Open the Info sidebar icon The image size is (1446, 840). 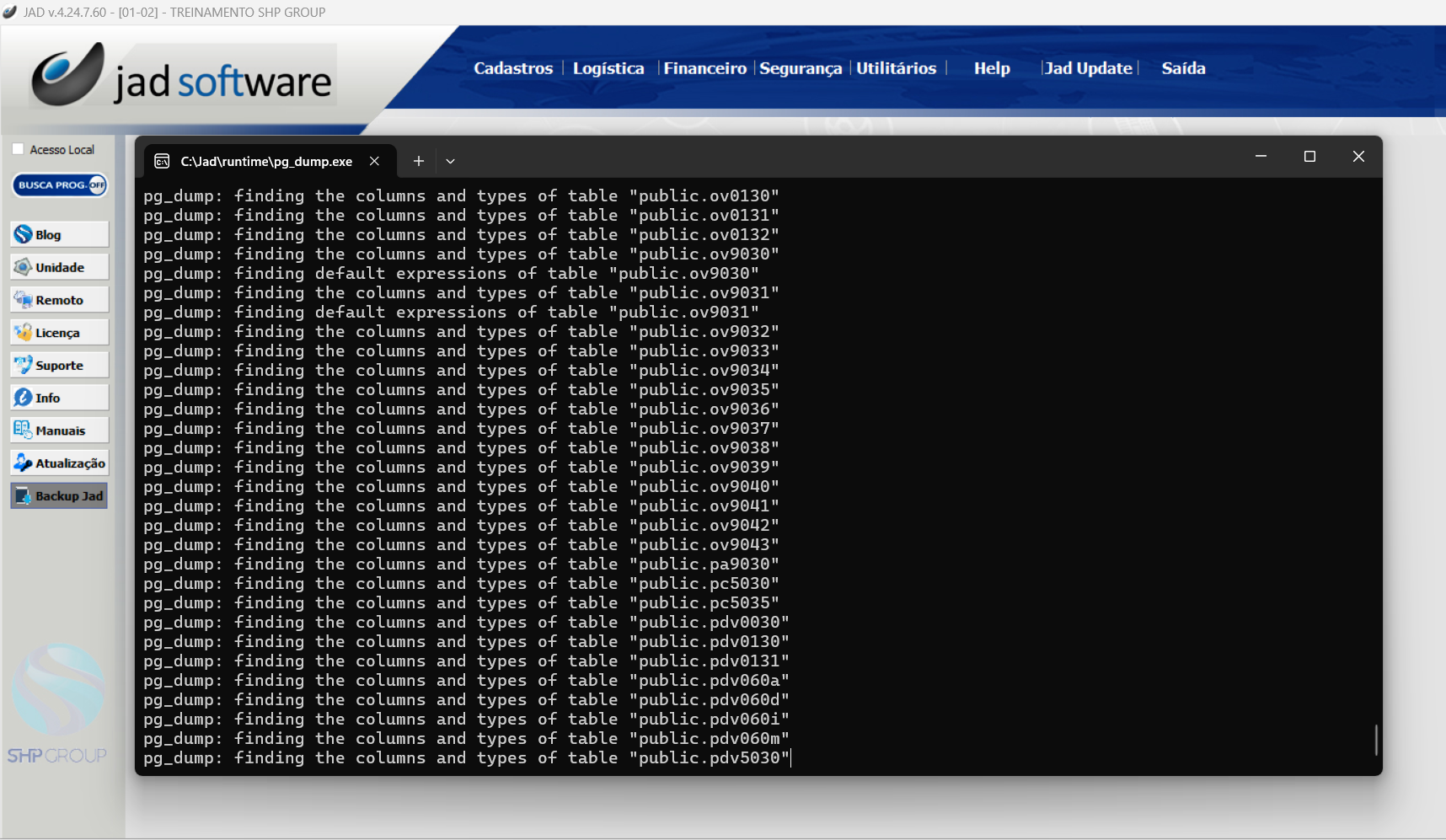point(24,398)
